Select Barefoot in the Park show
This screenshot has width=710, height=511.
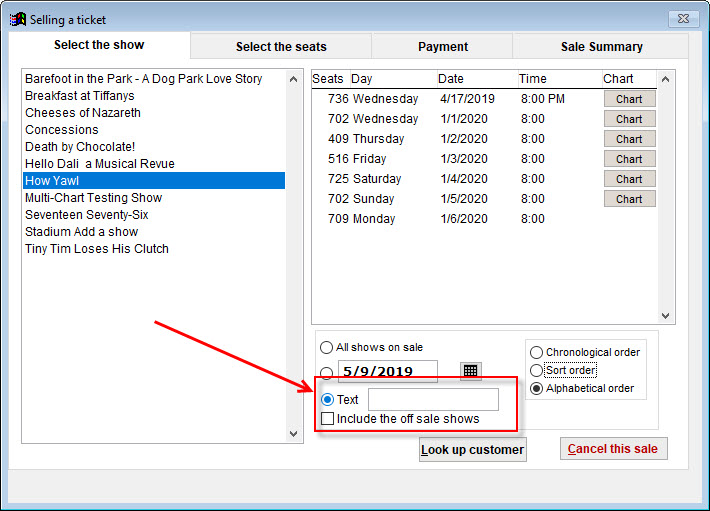pyautogui.click(x=154, y=79)
